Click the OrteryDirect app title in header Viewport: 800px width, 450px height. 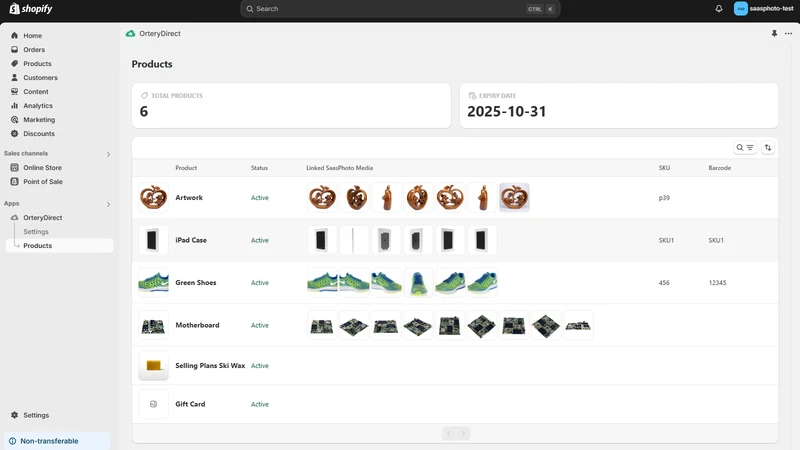(x=160, y=34)
